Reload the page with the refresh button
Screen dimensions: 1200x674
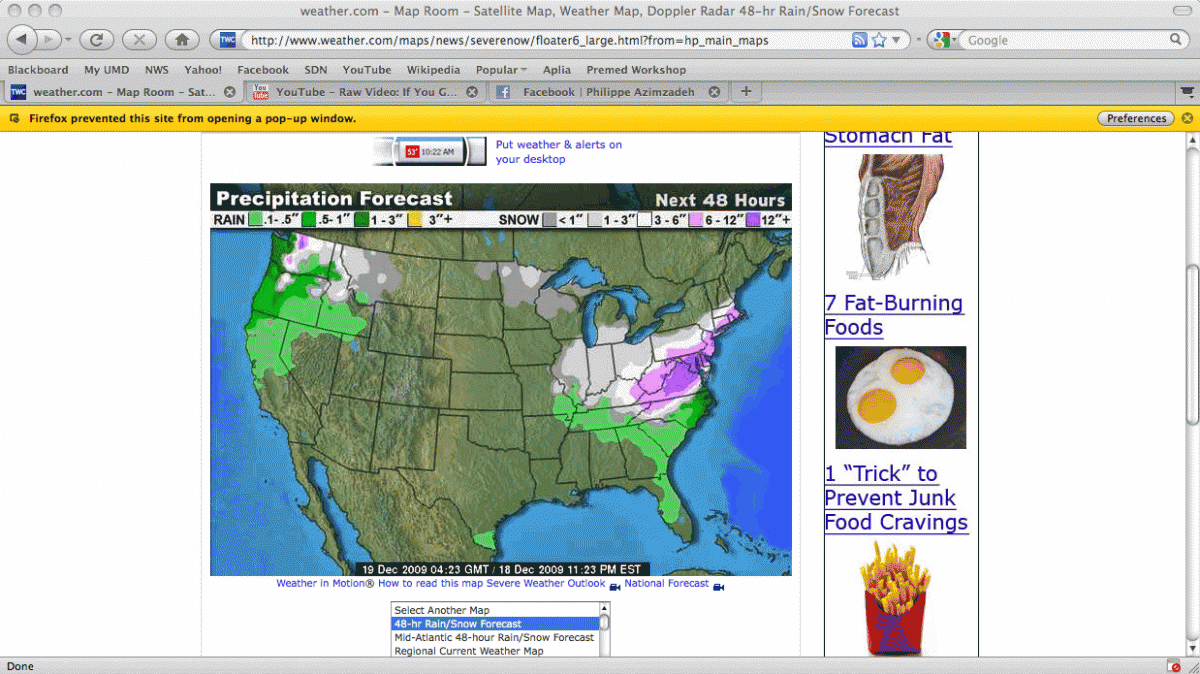pos(96,40)
